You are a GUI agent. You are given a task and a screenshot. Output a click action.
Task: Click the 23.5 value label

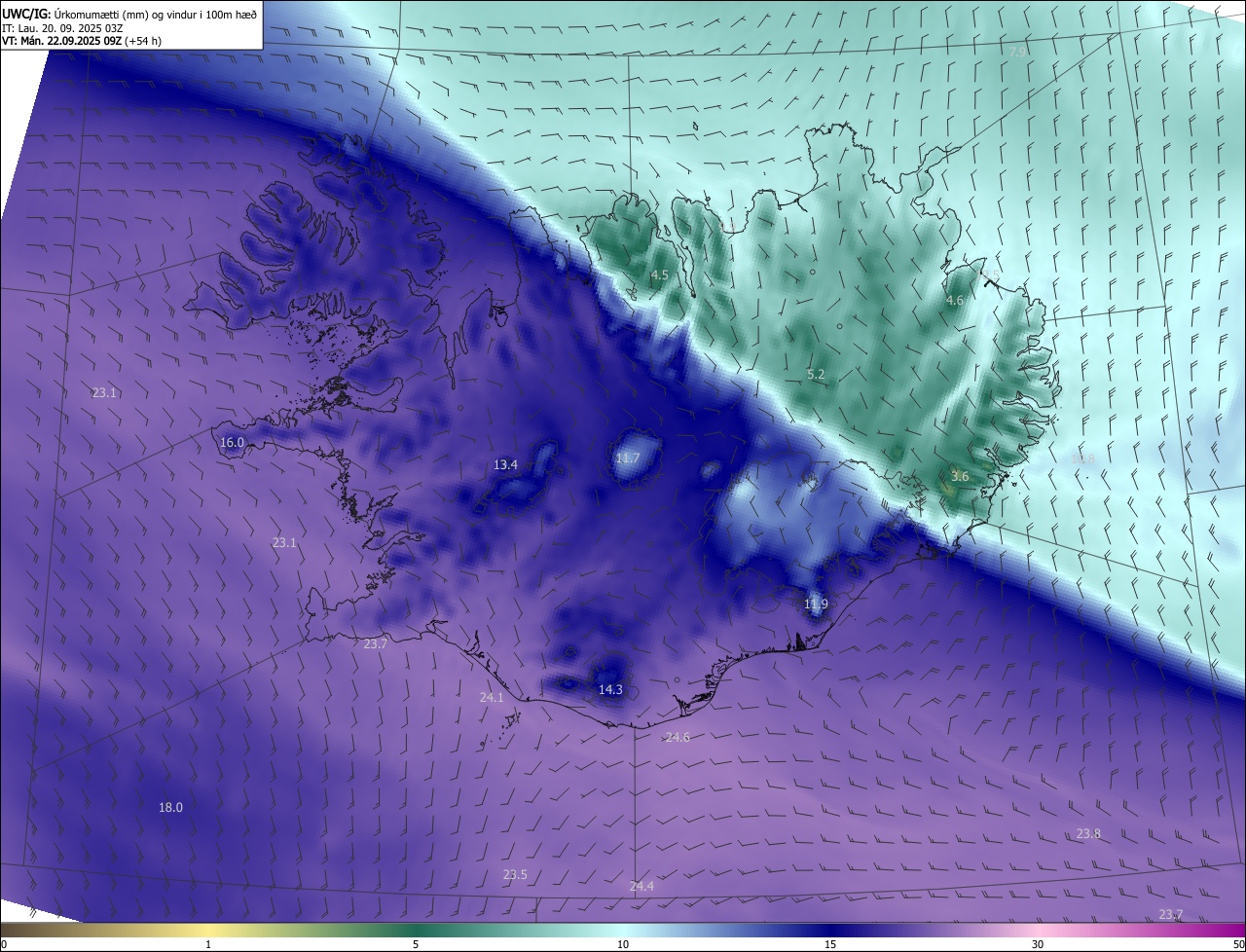pyautogui.click(x=515, y=874)
